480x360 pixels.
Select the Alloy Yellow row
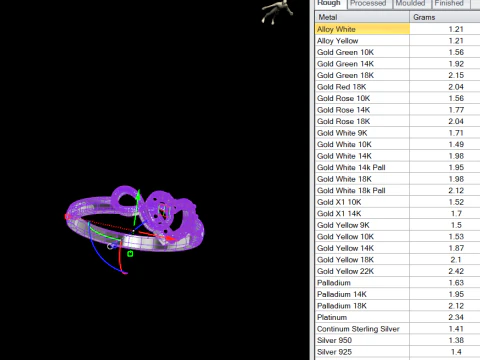pos(397,41)
